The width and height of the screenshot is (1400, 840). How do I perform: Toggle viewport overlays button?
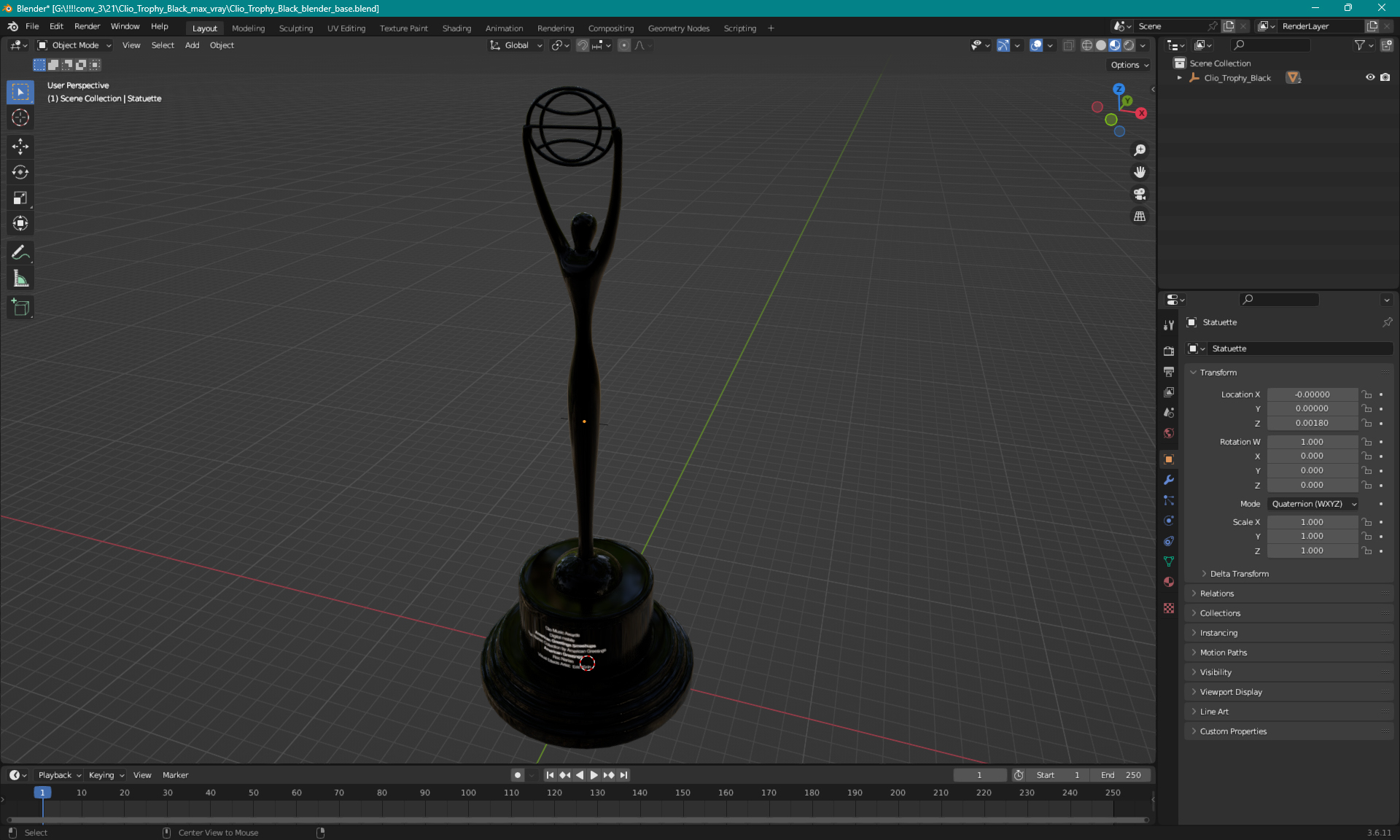click(x=1036, y=45)
